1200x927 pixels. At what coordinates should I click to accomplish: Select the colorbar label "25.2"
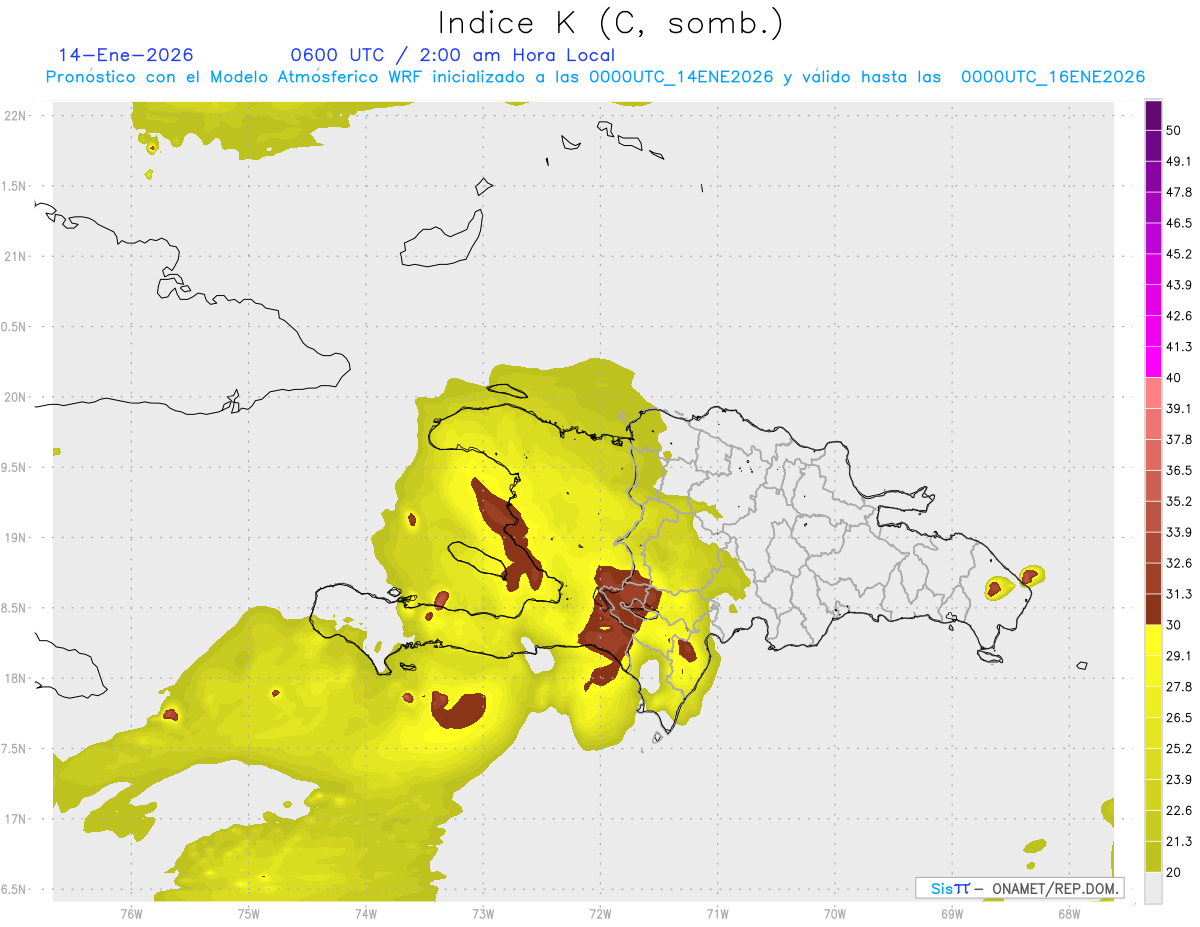1179,749
